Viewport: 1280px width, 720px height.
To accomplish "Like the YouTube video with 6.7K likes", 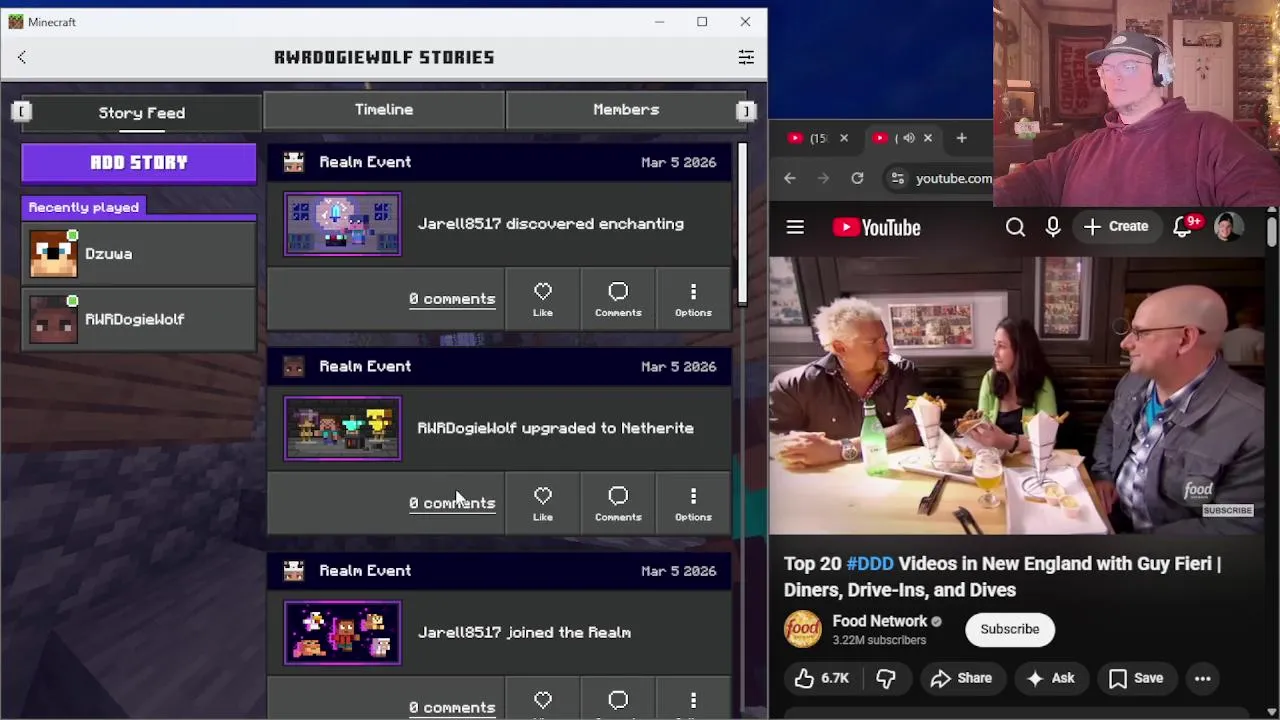I will coord(822,678).
